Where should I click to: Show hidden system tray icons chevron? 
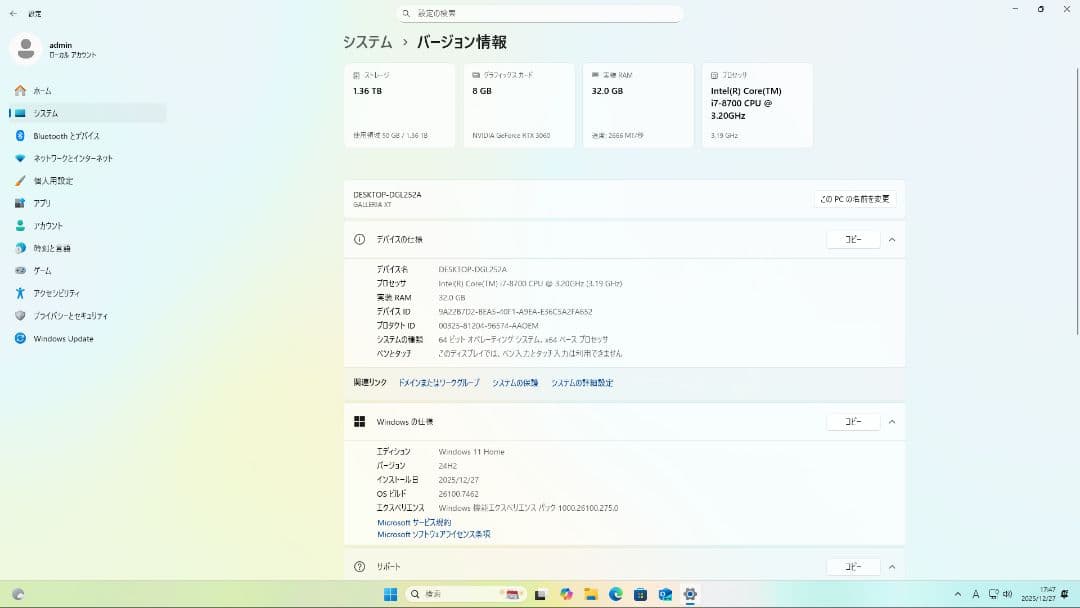pyautogui.click(x=959, y=594)
